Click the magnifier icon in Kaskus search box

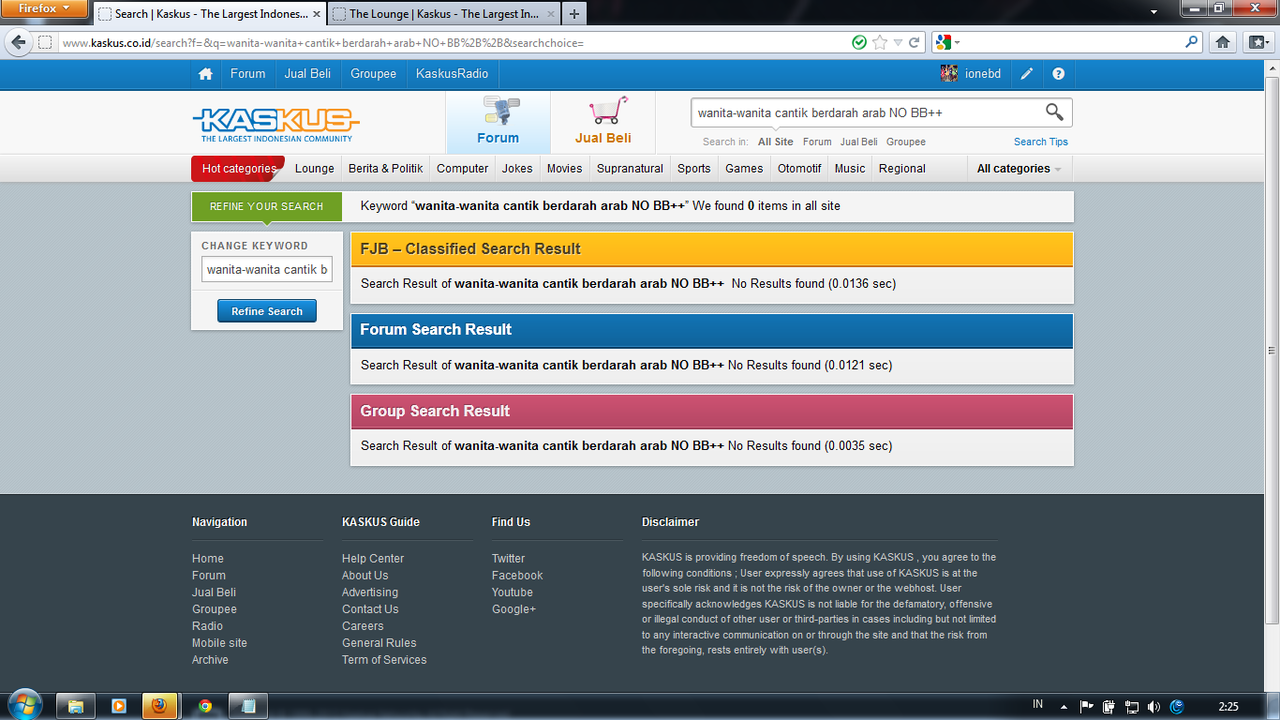coord(1054,112)
